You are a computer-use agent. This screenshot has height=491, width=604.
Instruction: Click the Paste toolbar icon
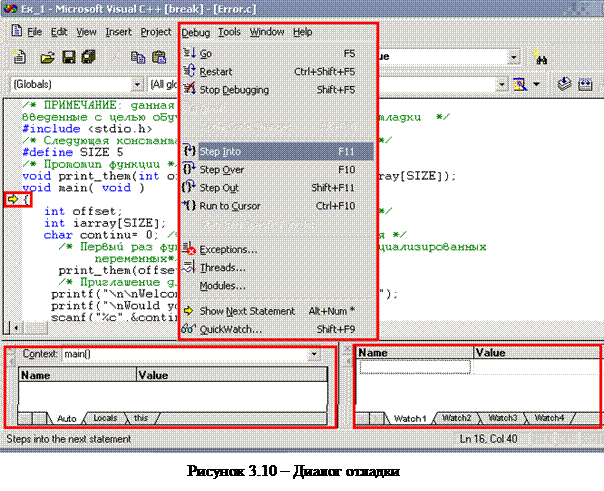159,58
